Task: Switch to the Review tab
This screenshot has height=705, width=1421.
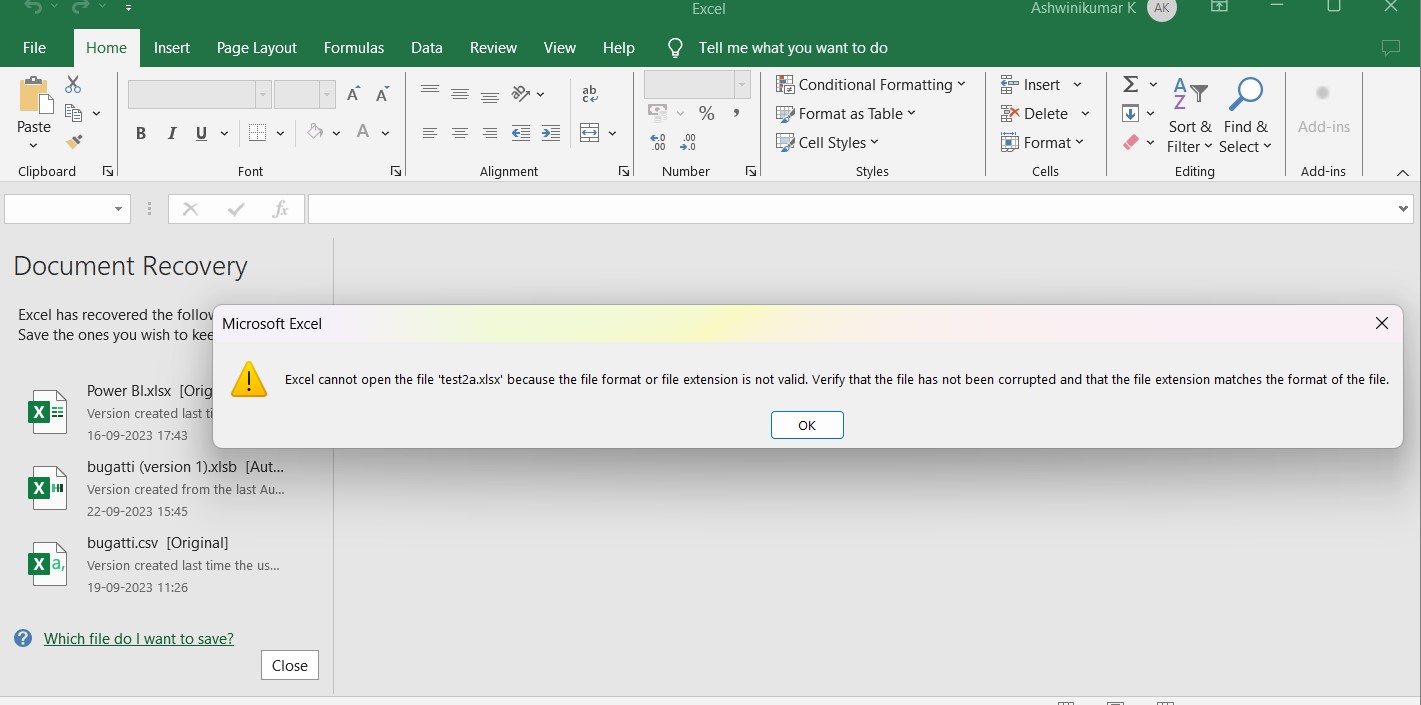Action: tap(493, 47)
